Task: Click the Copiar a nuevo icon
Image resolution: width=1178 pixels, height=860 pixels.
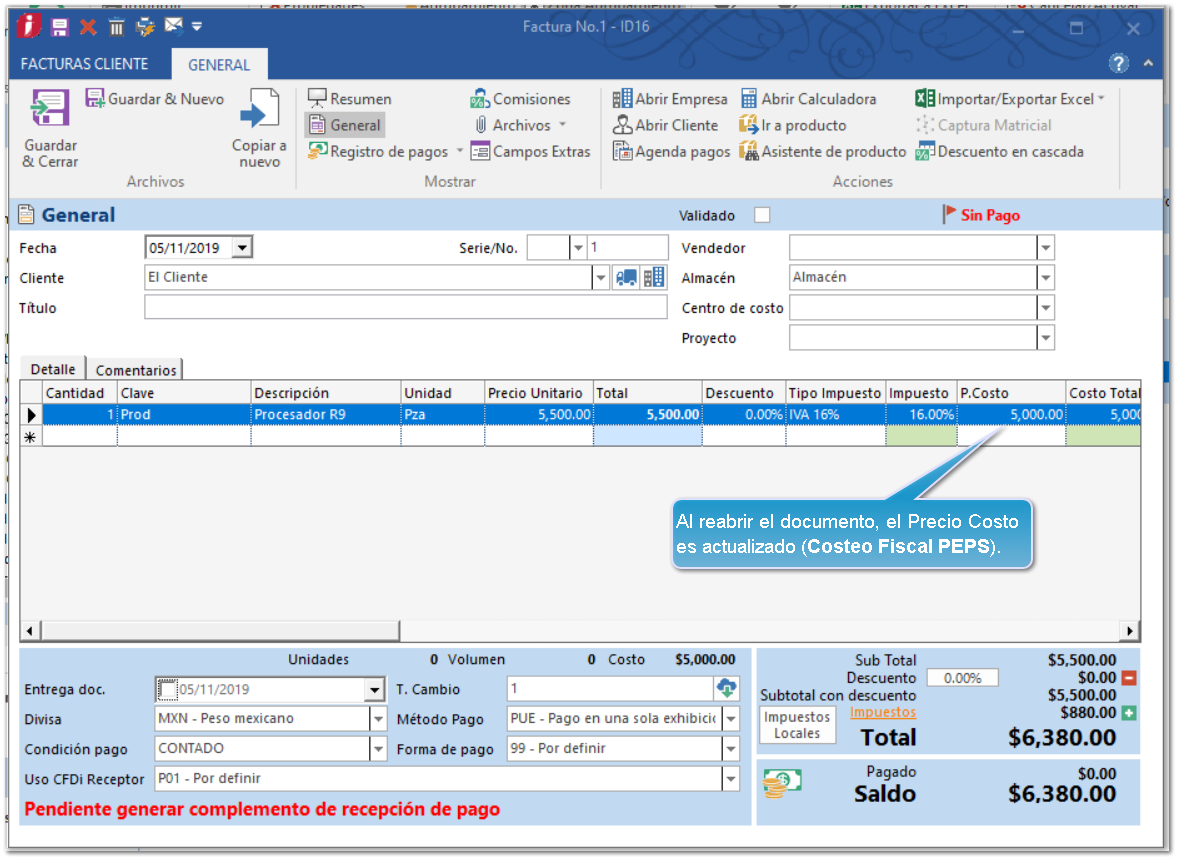Action: click(x=260, y=110)
